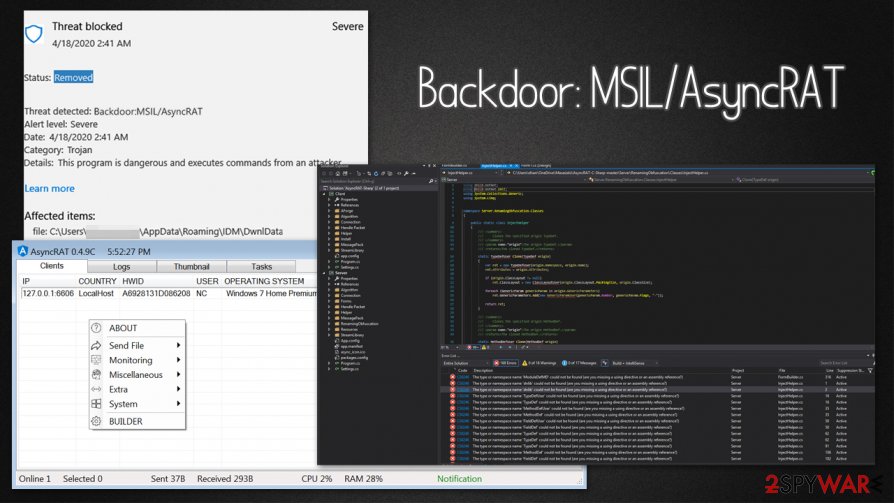This screenshot has height=504, width=894.
Task: Sort clients by the IP column header
Action: tap(26, 281)
